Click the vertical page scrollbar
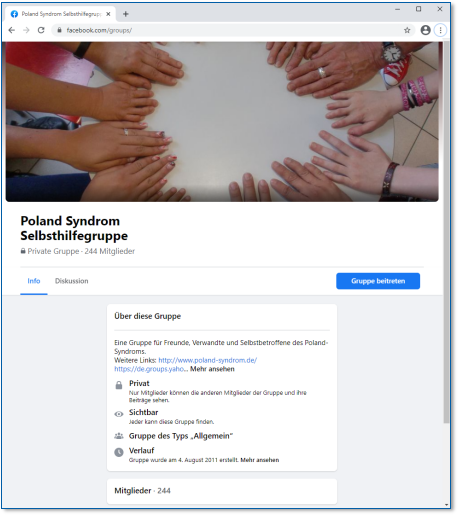The image size is (458, 515). (446, 233)
